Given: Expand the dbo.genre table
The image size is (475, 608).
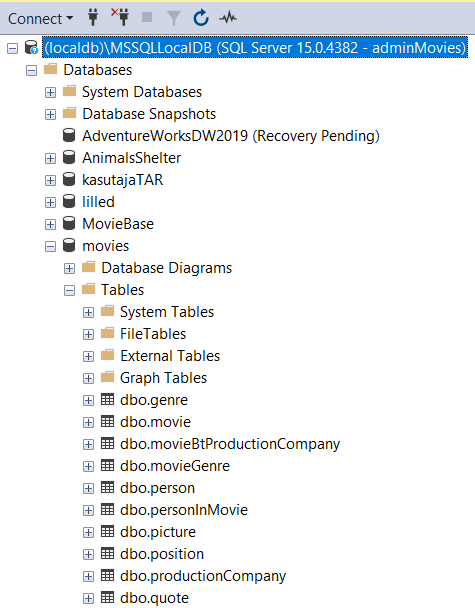Looking at the screenshot, I should 88,400.
